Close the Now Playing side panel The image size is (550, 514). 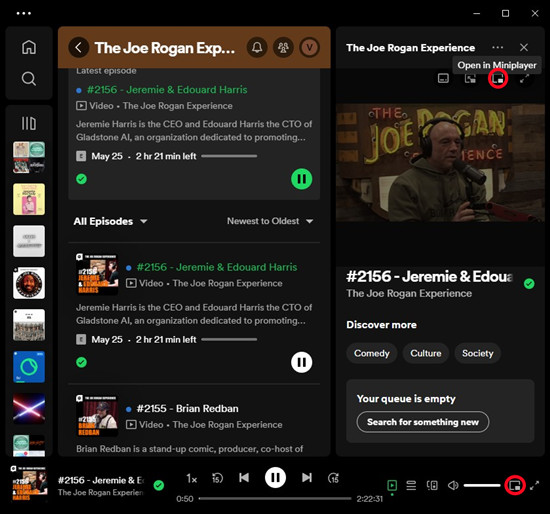click(x=524, y=47)
